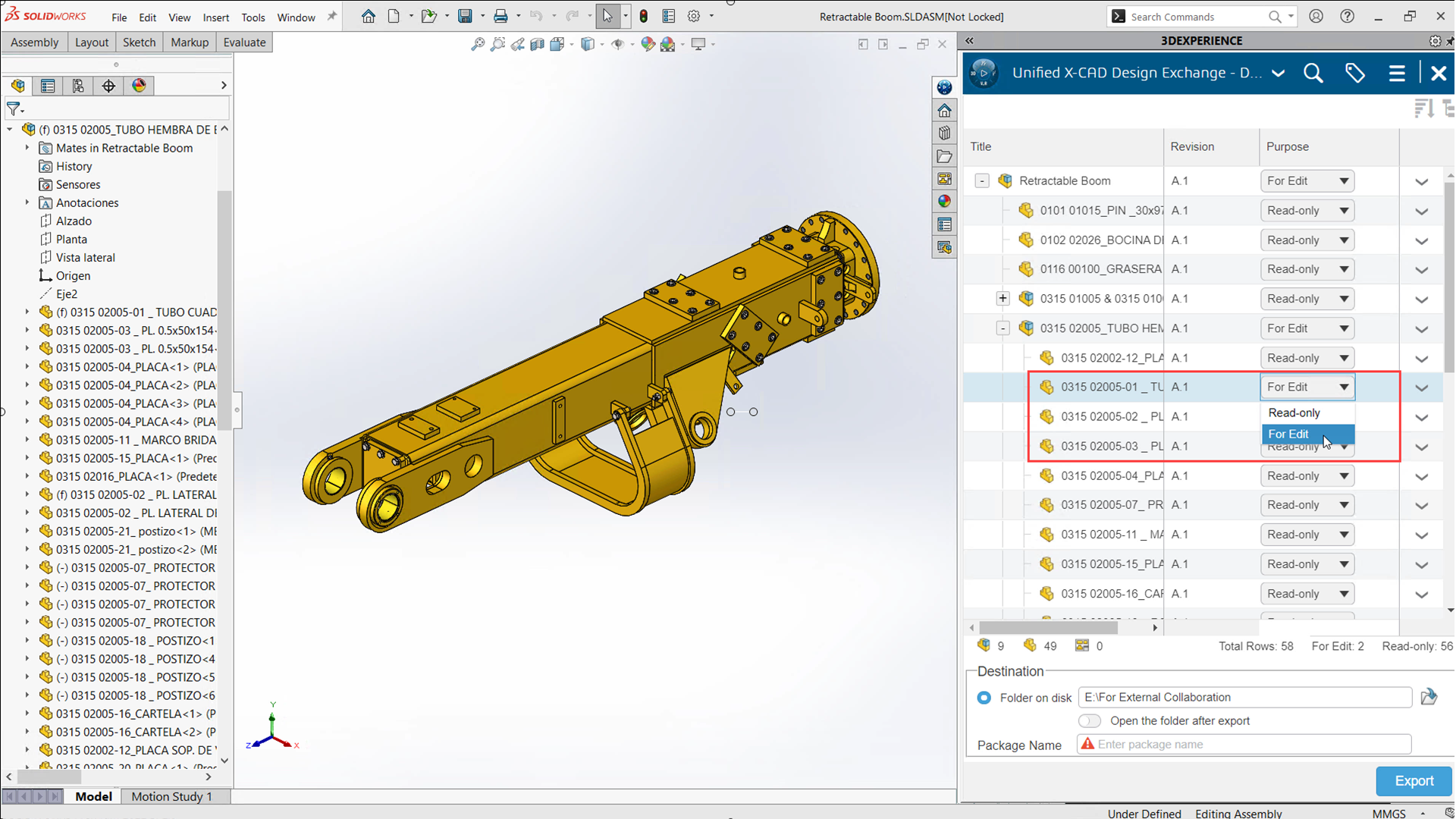The height and width of the screenshot is (819, 1456).
Task: Switch to the Motion Study 1 tab
Action: [171, 796]
